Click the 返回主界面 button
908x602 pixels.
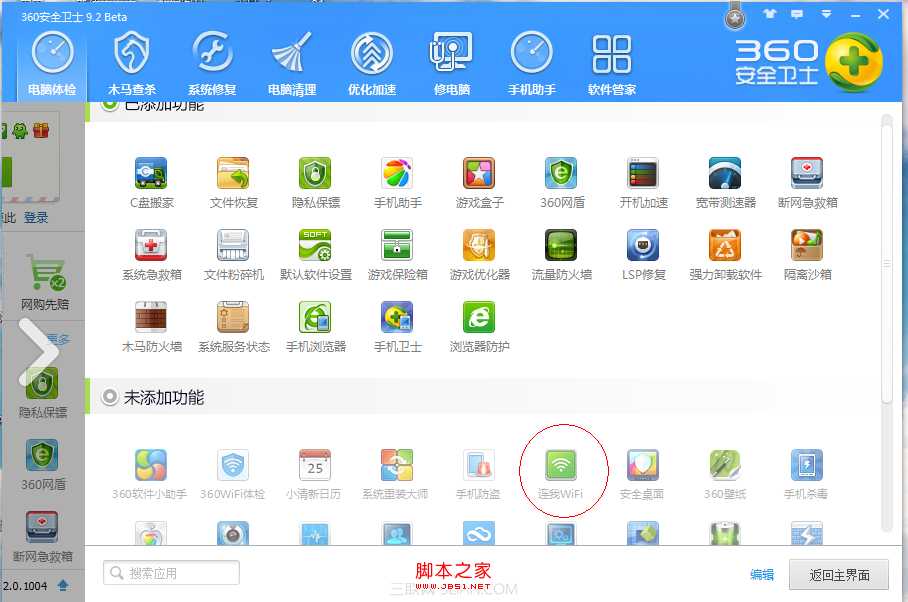pyautogui.click(x=838, y=575)
